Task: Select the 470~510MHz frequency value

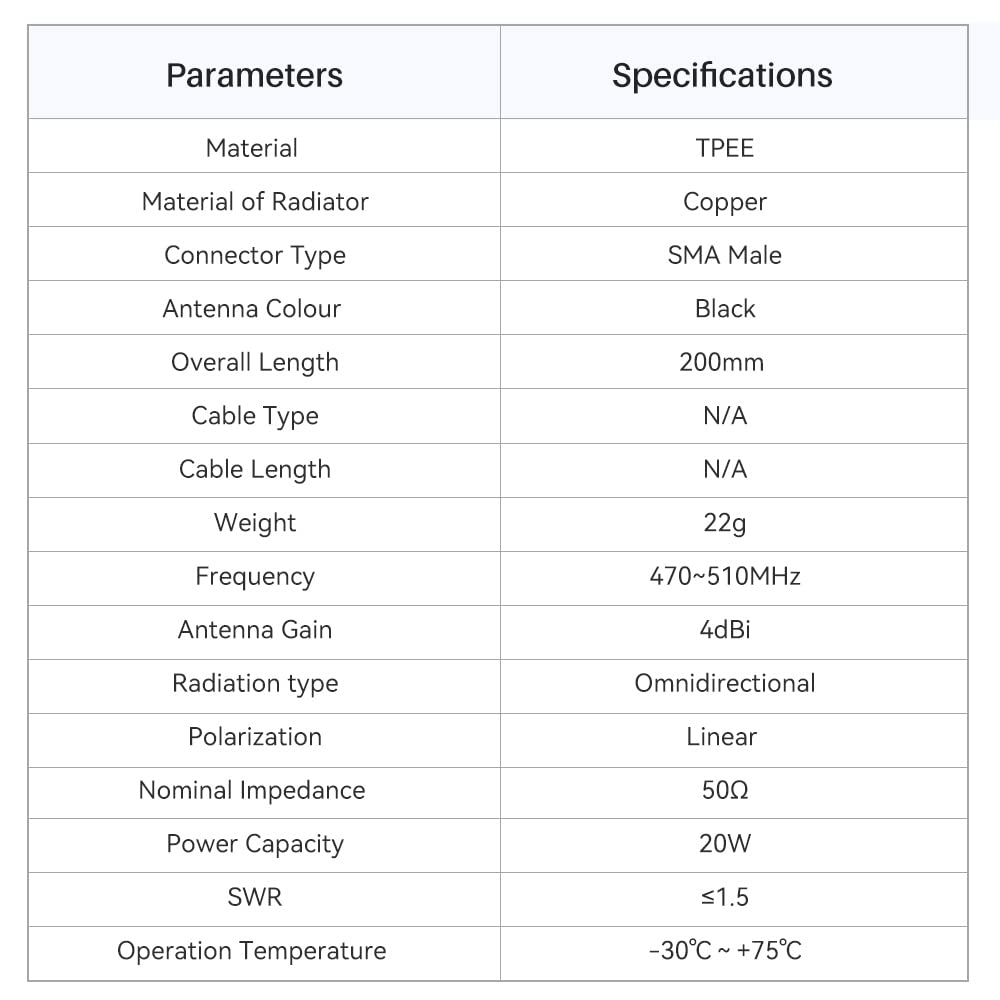Action: coord(724,577)
